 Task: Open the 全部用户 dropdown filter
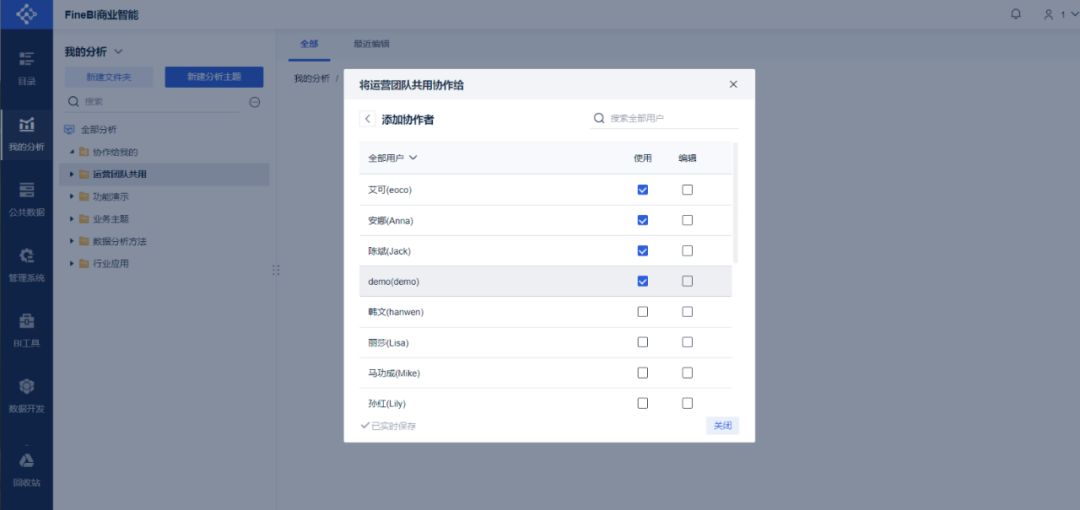coord(393,158)
